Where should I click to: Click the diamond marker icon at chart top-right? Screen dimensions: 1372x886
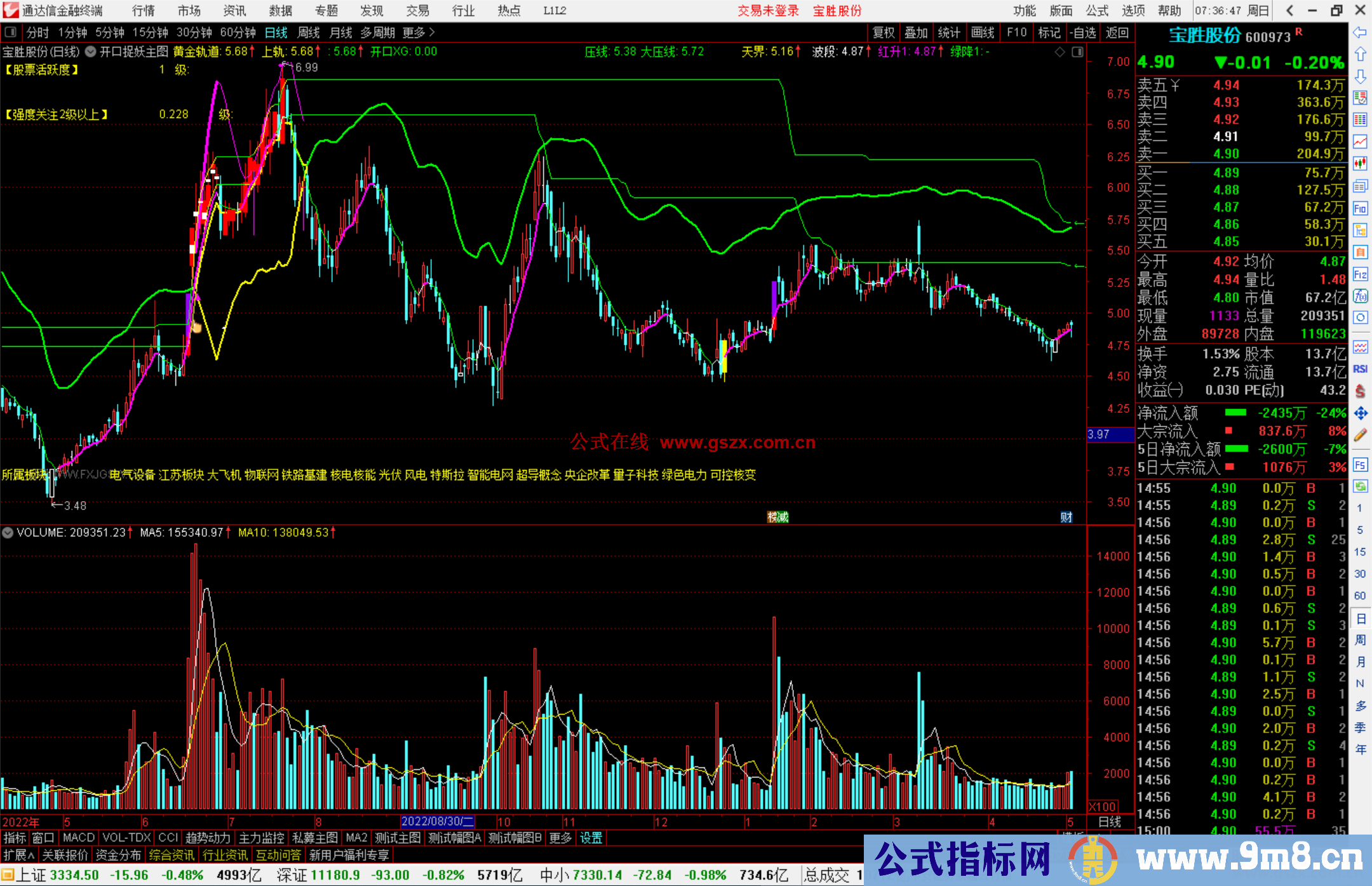point(1059,52)
